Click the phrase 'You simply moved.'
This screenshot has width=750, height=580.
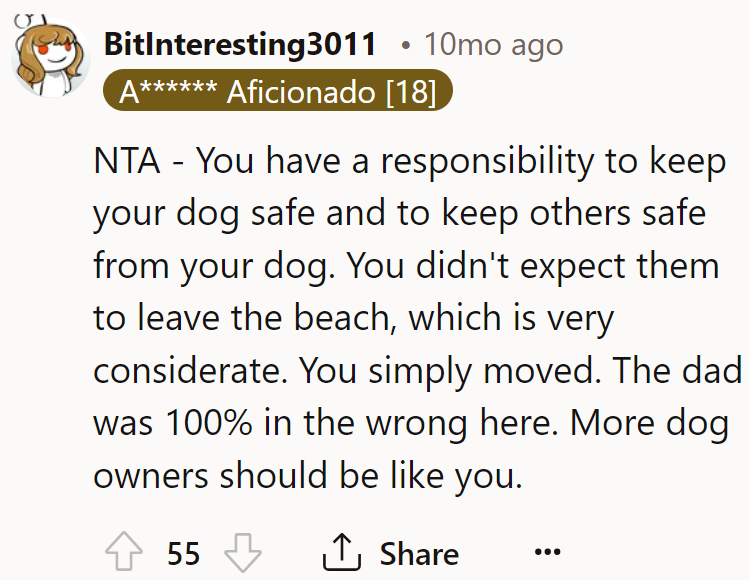pyautogui.click(x=450, y=372)
